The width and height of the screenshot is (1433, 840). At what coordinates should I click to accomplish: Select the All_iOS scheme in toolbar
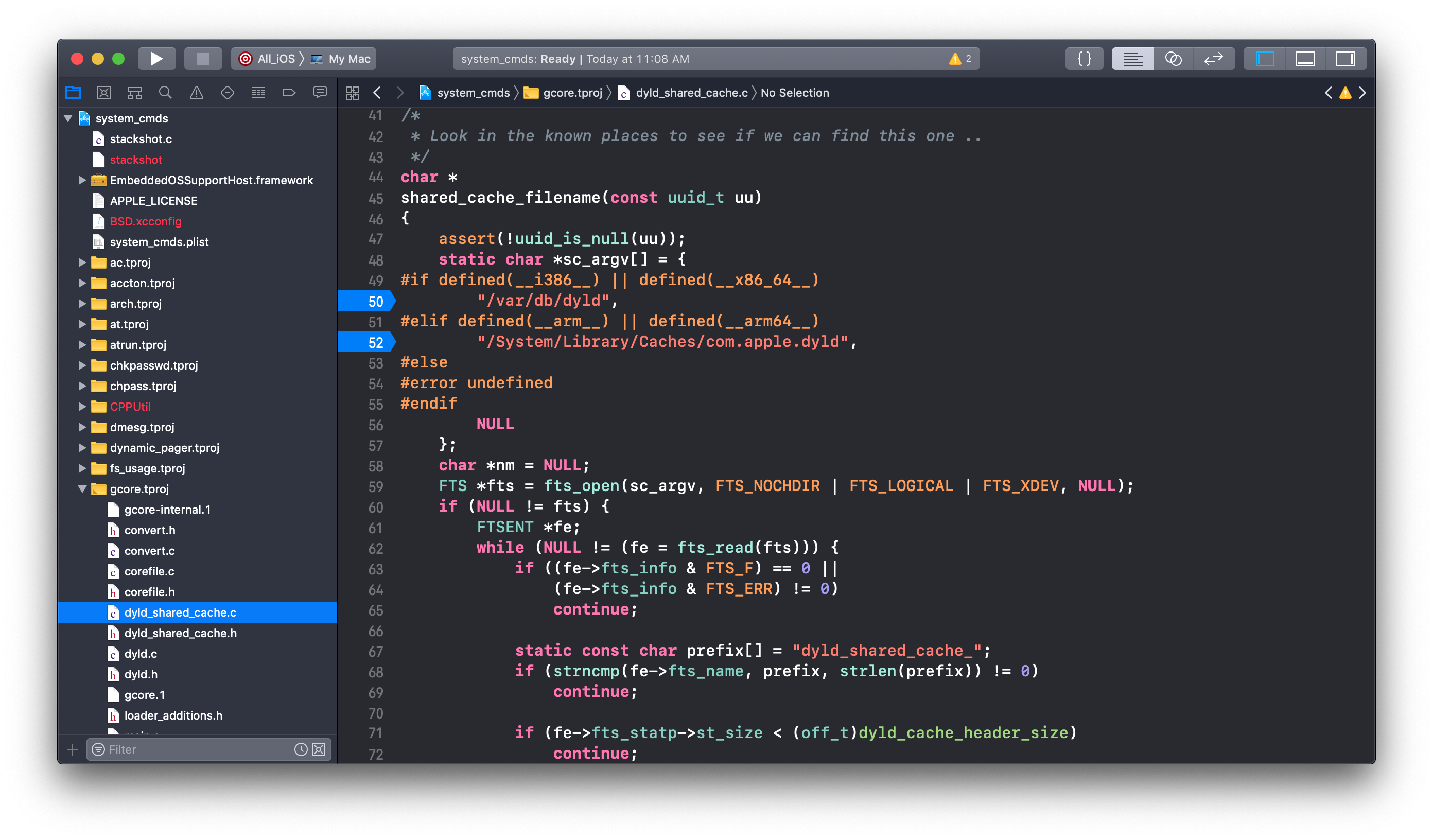click(x=276, y=59)
